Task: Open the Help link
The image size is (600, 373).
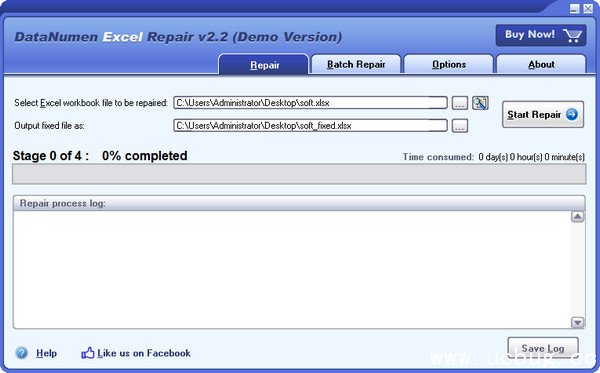Action: pyautogui.click(x=46, y=353)
